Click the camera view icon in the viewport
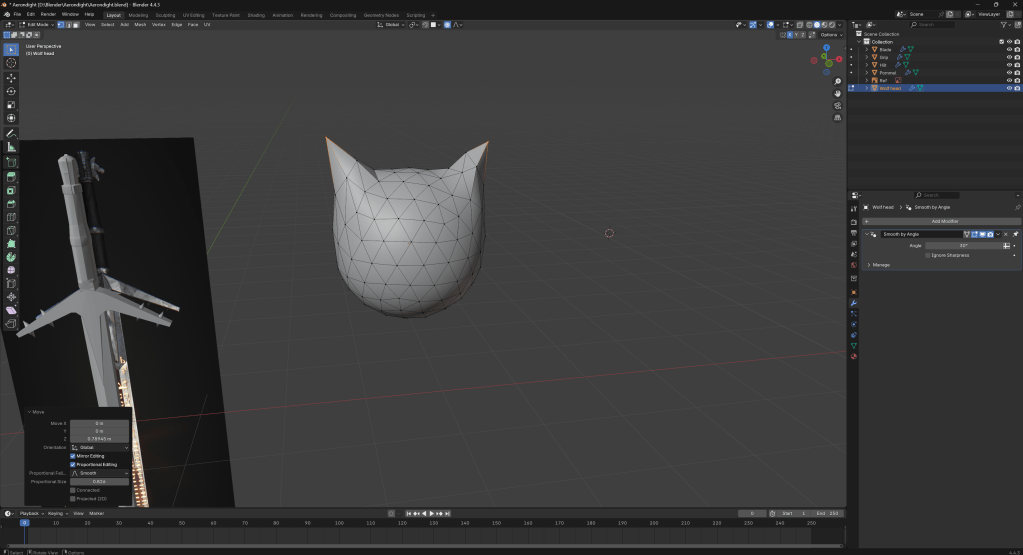Image resolution: width=1023 pixels, height=555 pixels. tap(838, 106)
